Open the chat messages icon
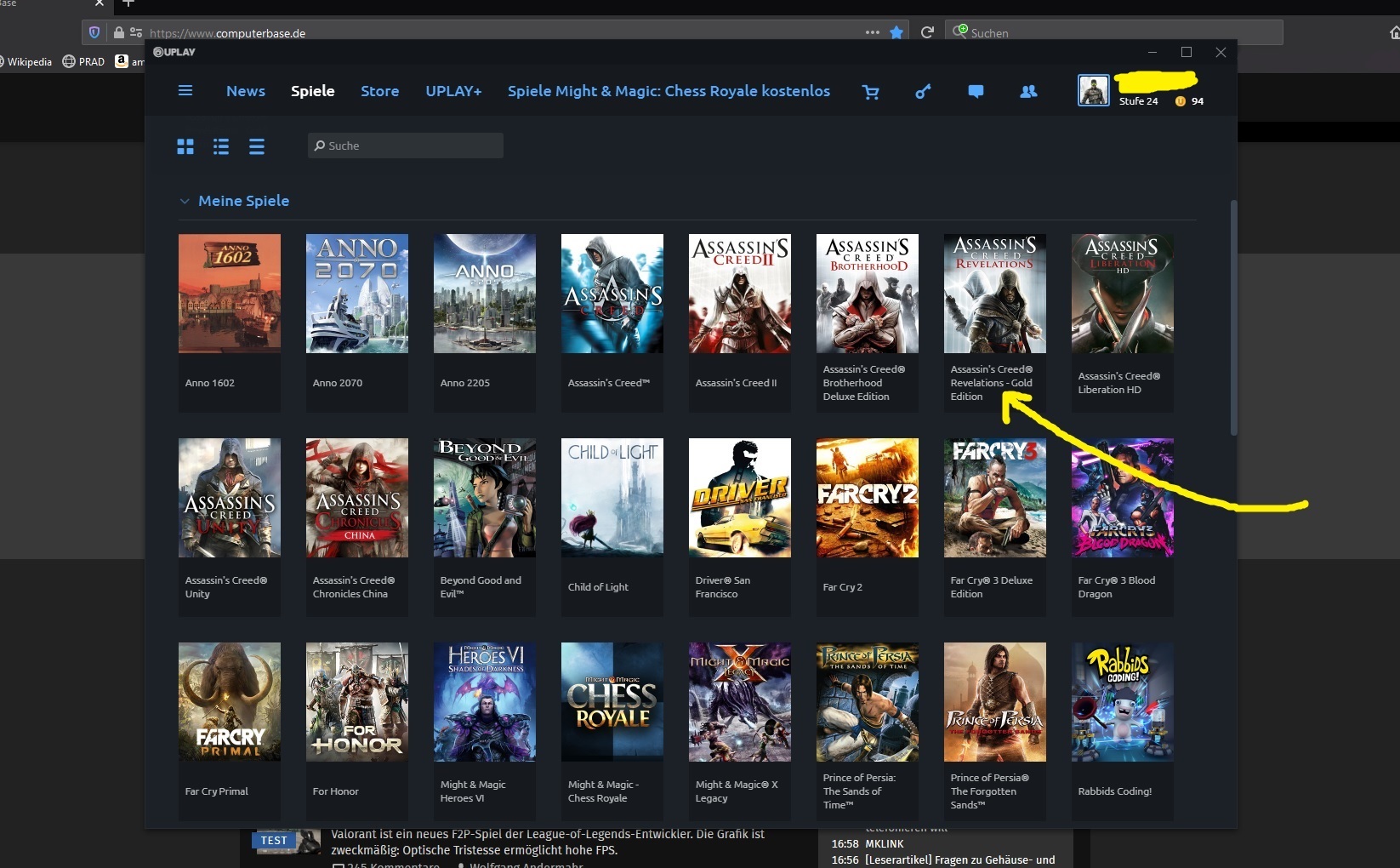The image size is (1400, 868). click(x=976, y=91)
